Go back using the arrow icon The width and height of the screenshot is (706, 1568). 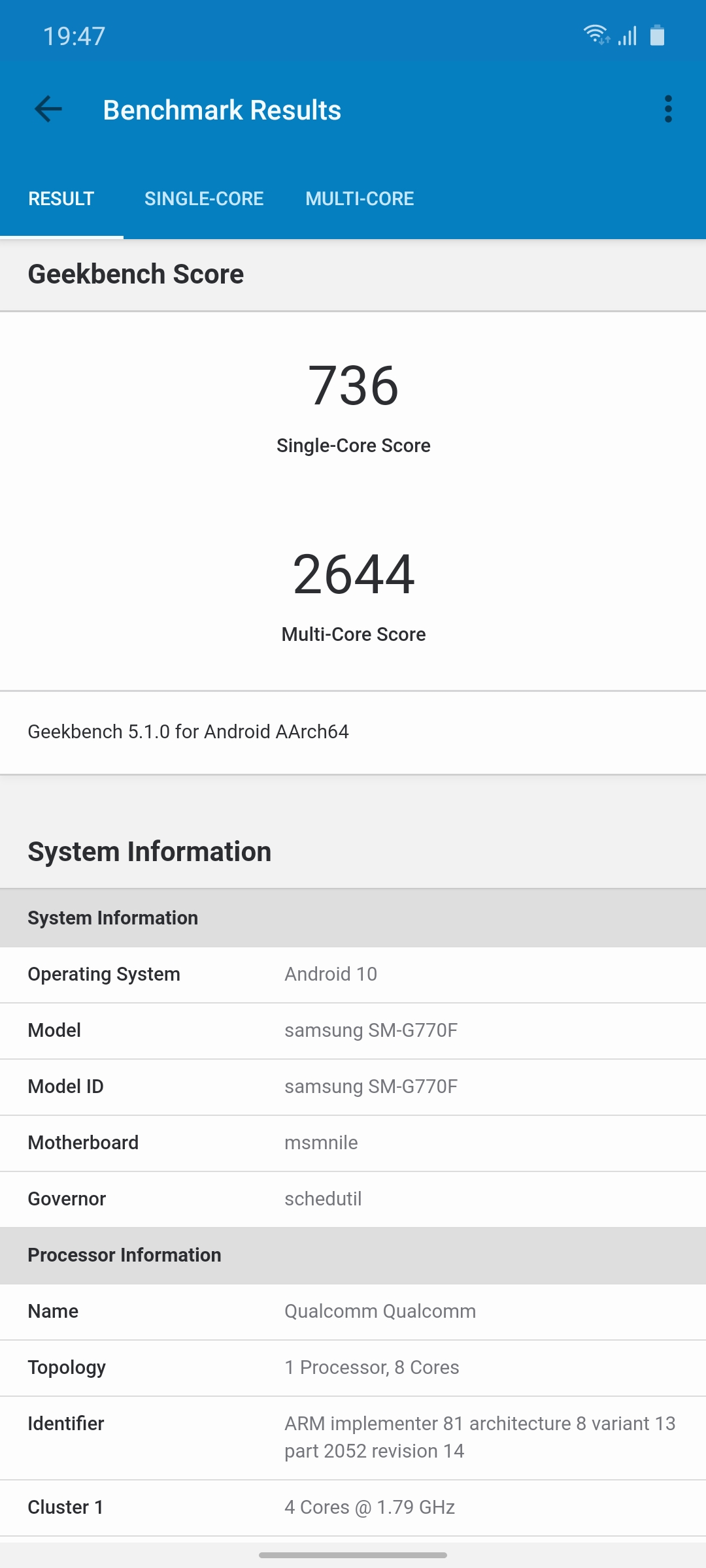click(x=48, y=109)
